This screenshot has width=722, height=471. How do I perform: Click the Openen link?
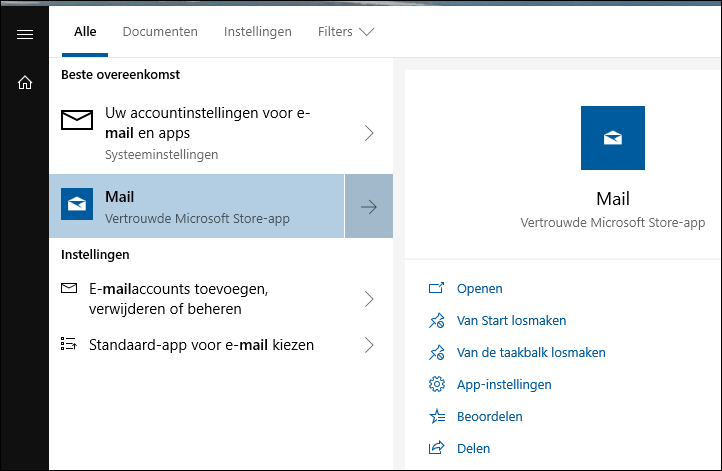(x=479, y=289)
